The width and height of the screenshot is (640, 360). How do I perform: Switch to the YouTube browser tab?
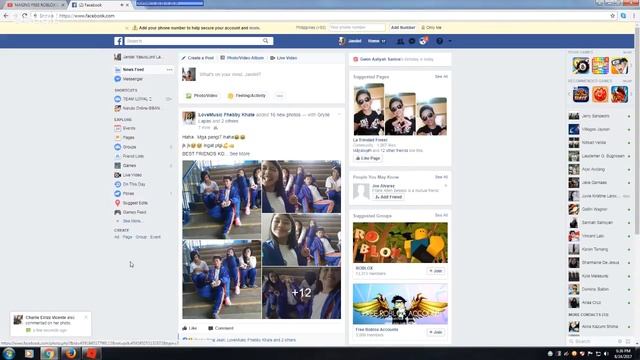(35, 5)
